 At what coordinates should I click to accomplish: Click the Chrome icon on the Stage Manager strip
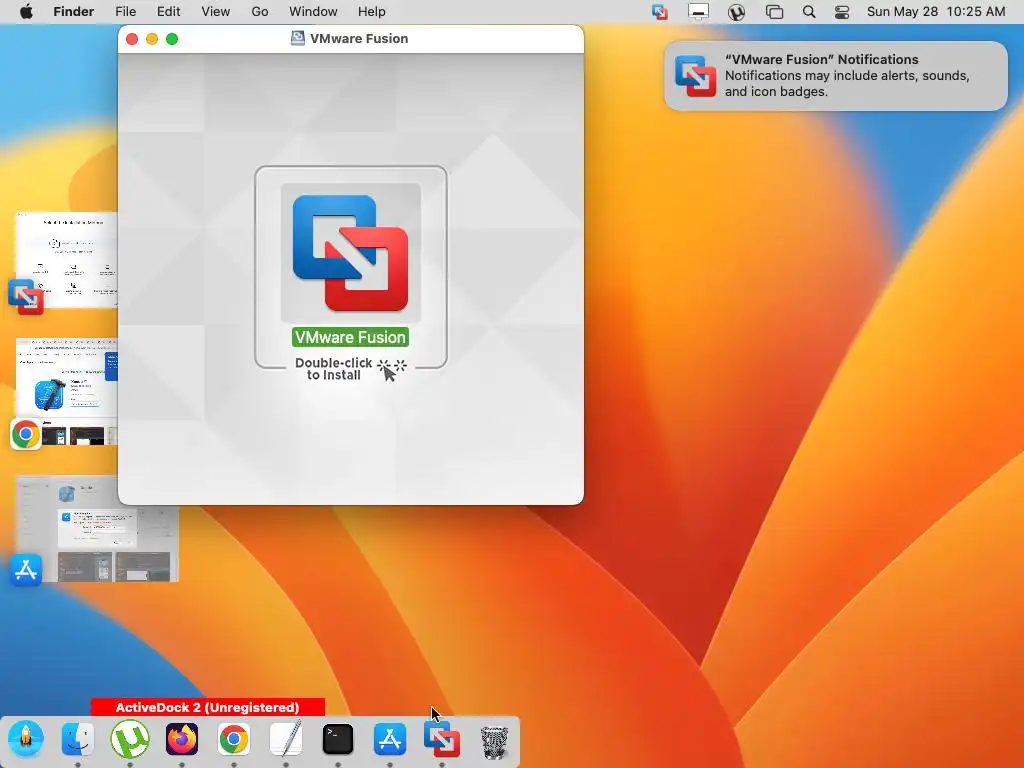pyautogui.click(x=26, y=434)
